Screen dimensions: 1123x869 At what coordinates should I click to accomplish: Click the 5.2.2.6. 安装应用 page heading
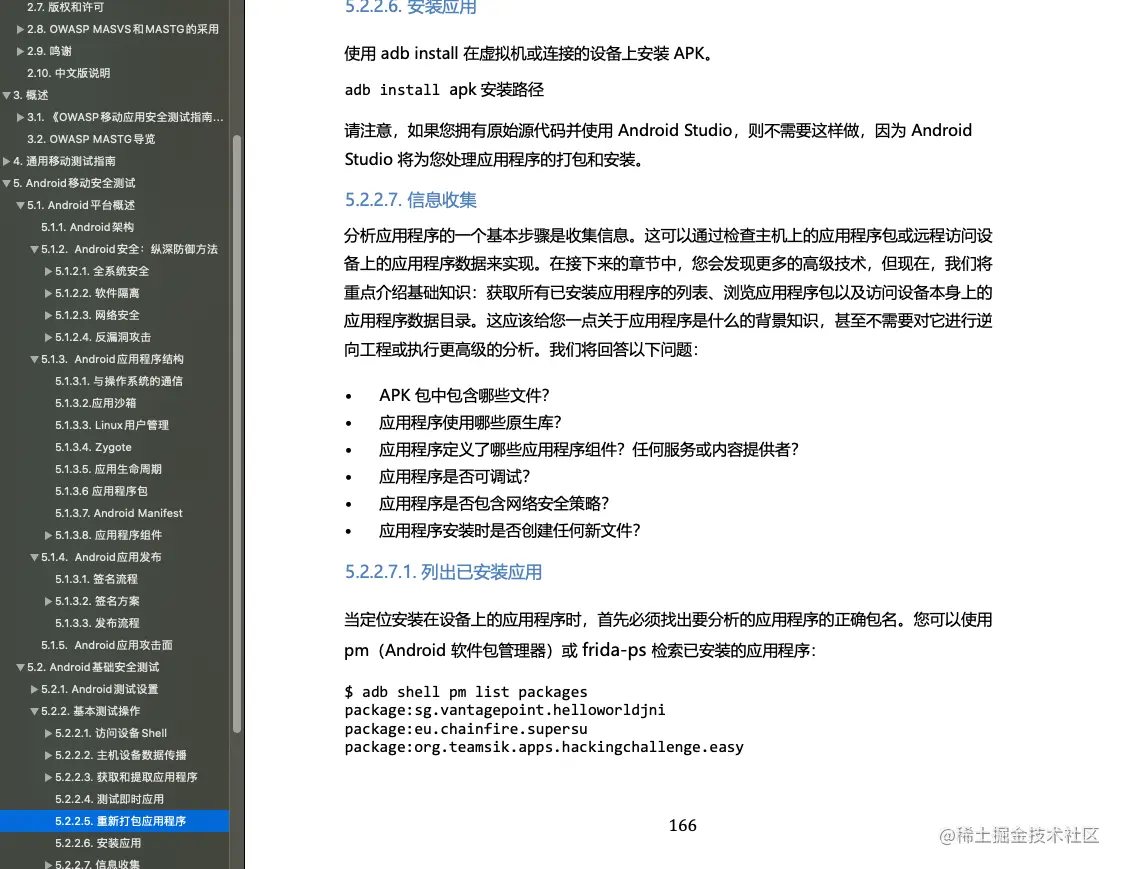pyautogui.click(x=410, y=7)
